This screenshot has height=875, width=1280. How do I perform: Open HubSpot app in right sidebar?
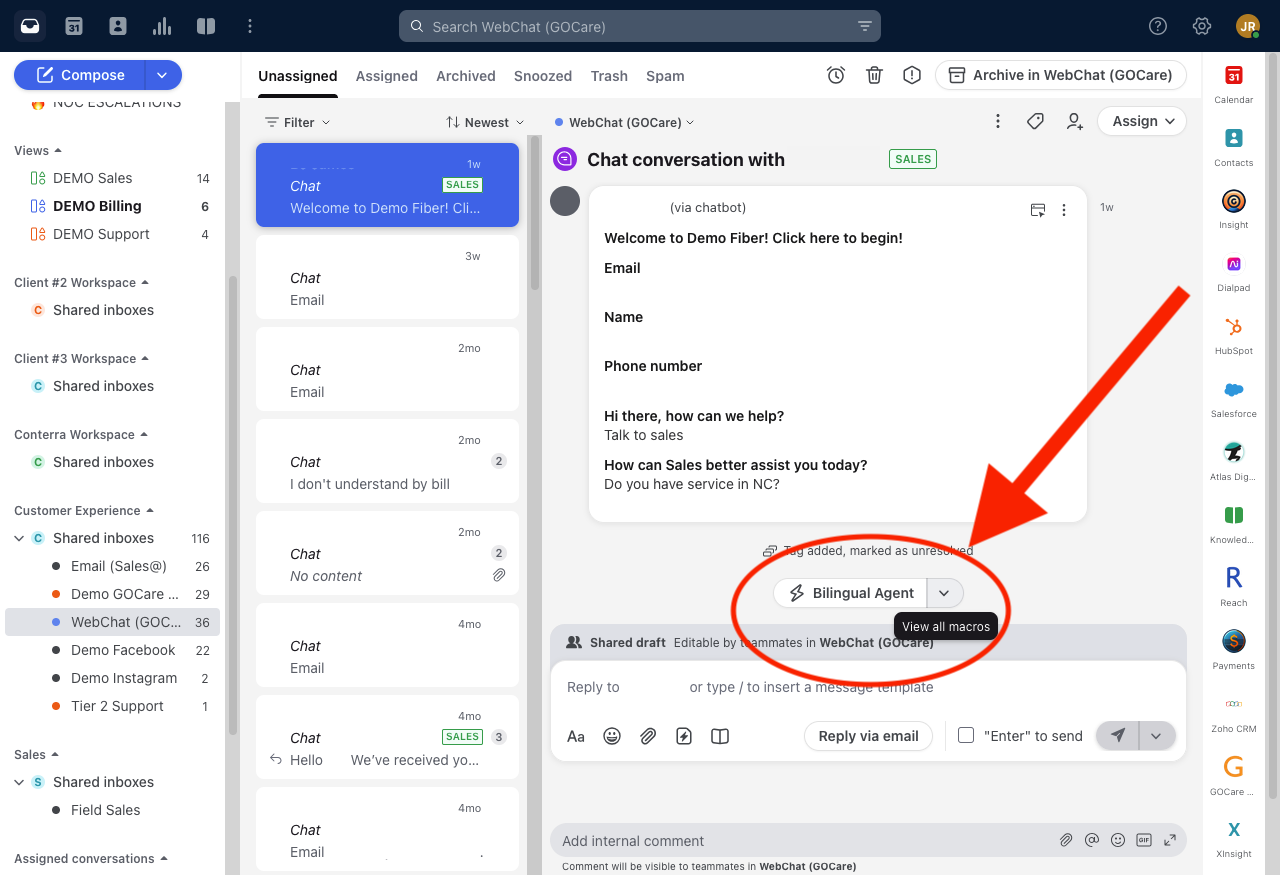point(1233,337)
